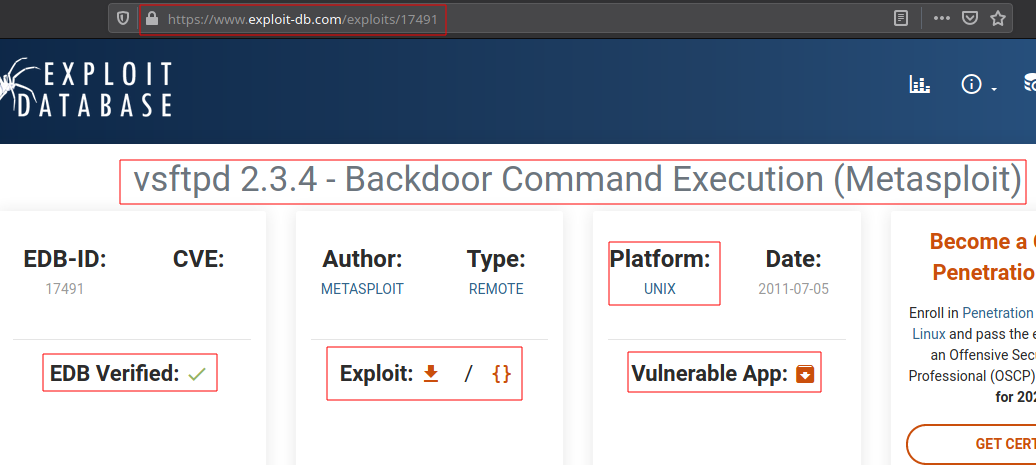This screenshot has width=1036, height=470.
Task: Open the METASPLOIT author link
Action: [362, 289]
